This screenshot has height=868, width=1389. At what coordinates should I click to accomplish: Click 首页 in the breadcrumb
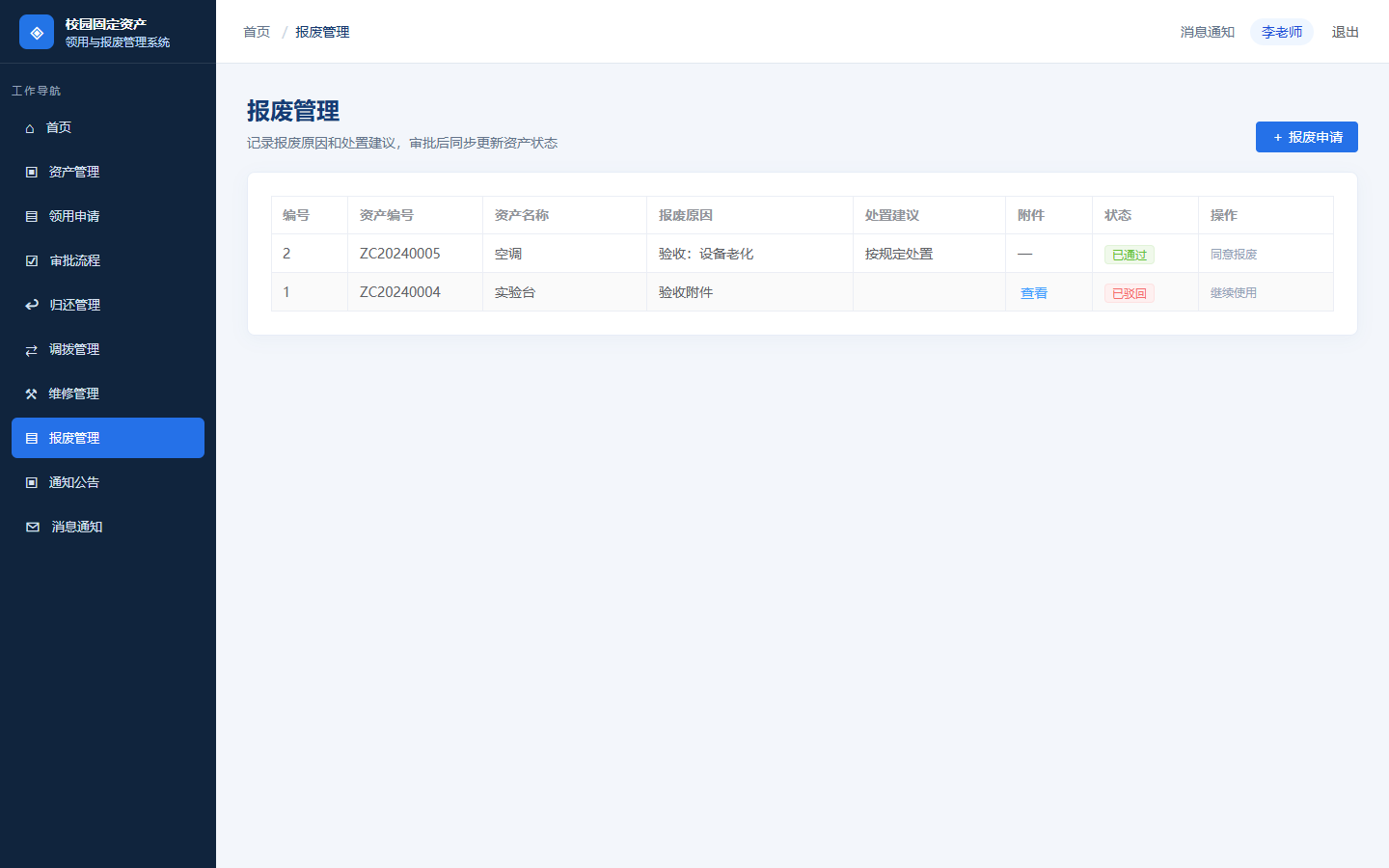(257, 32)
